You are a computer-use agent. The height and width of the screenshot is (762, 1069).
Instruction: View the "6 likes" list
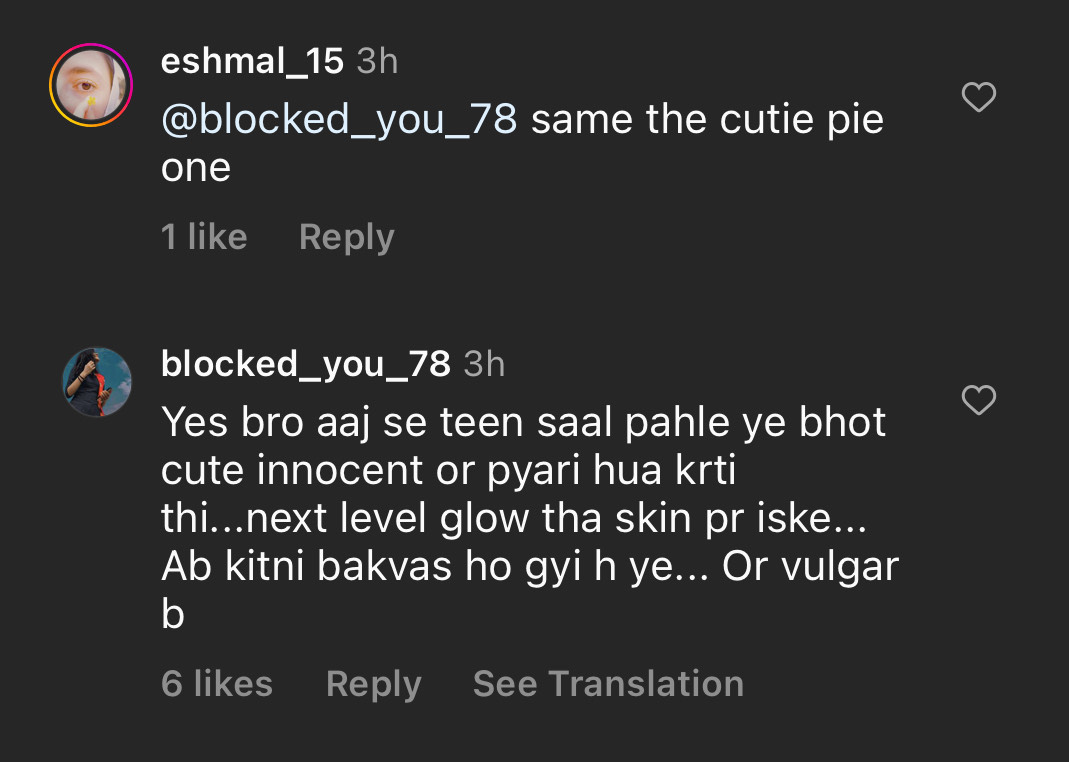click(217, 684)
